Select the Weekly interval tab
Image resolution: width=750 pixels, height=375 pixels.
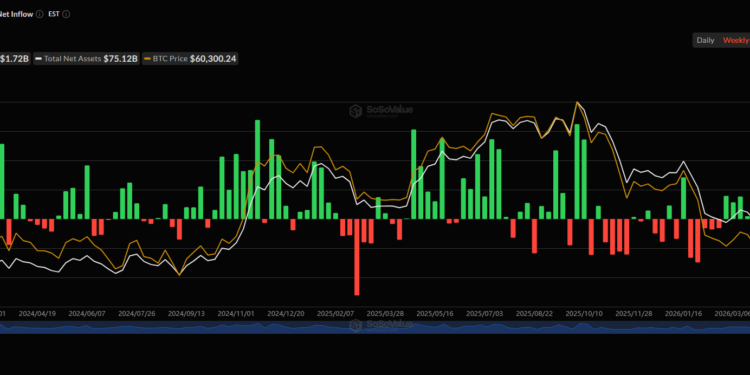(736, 40)
